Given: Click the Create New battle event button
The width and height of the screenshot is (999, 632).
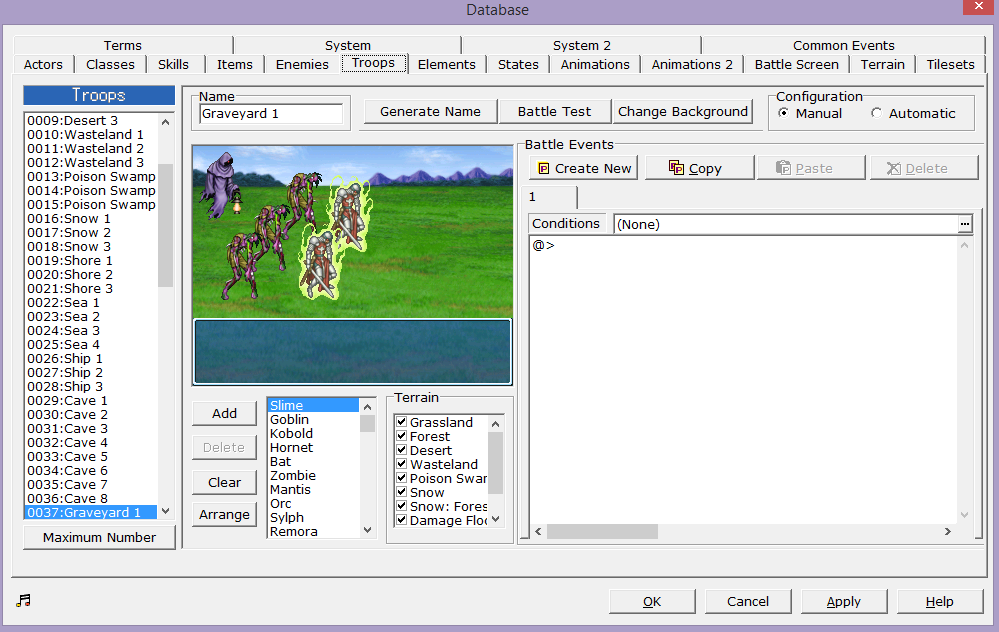Looking at the screenshot, I should (584, 168).
